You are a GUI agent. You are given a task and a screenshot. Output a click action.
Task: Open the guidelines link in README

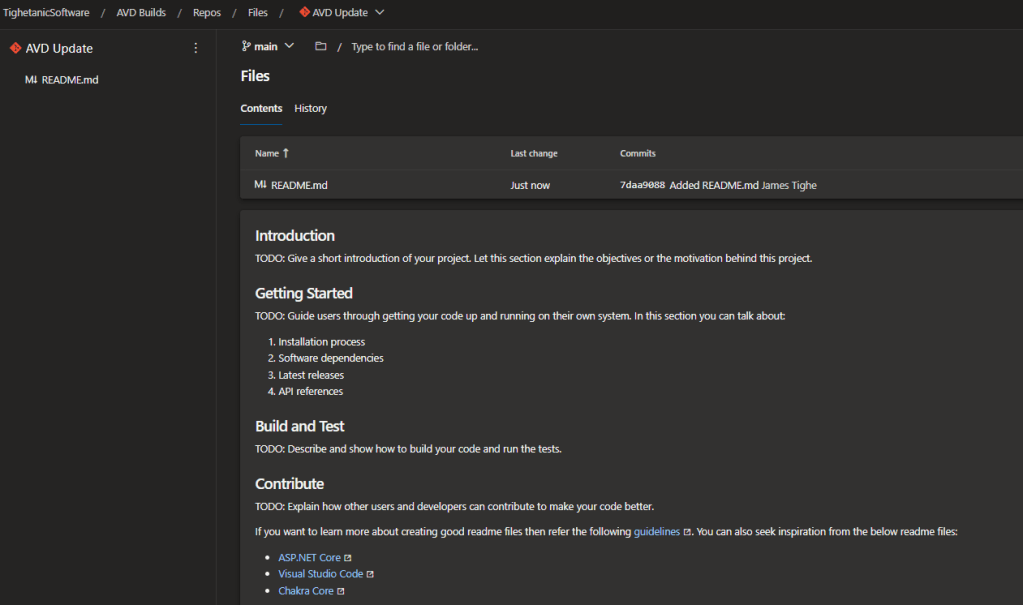657,532
